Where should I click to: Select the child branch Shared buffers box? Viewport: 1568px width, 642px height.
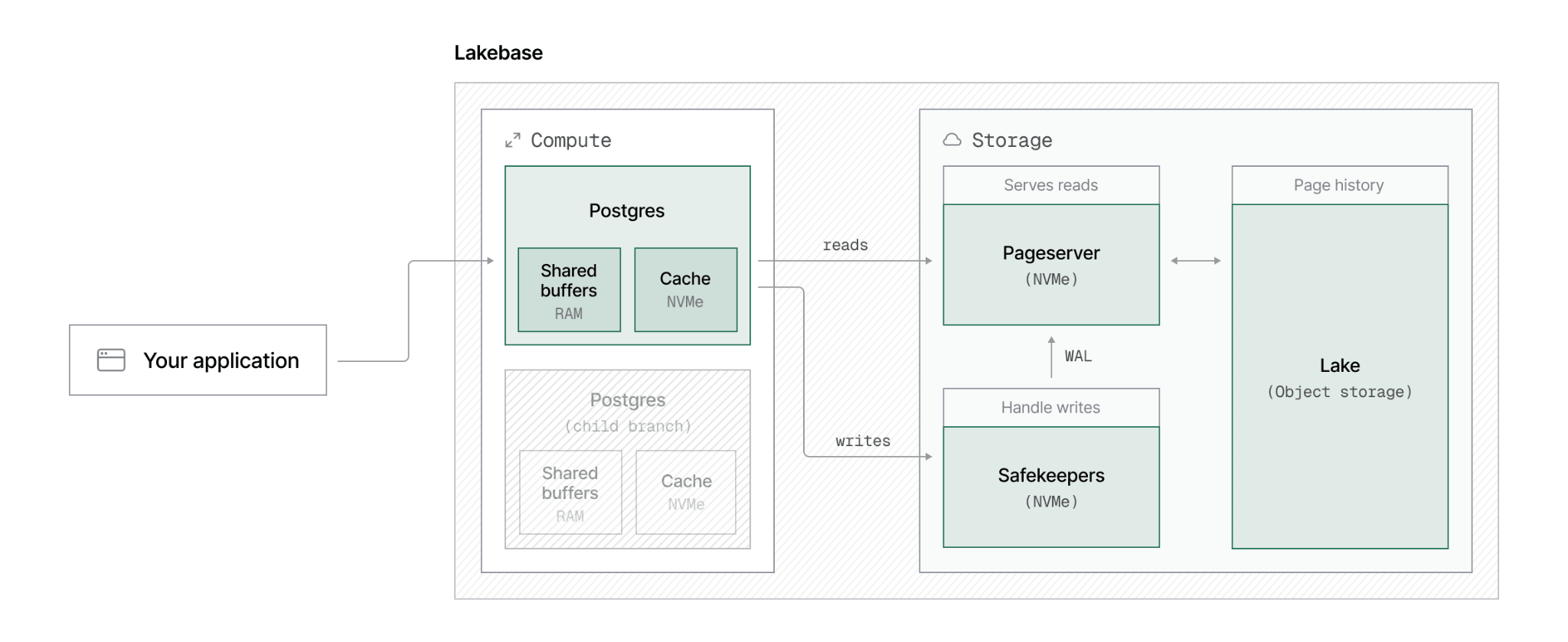(570, 492)
